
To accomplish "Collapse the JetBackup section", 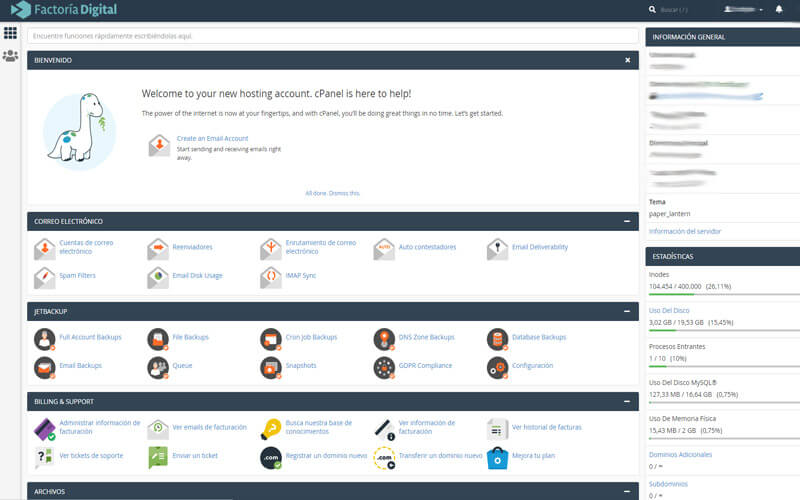I will coord(627,311).
